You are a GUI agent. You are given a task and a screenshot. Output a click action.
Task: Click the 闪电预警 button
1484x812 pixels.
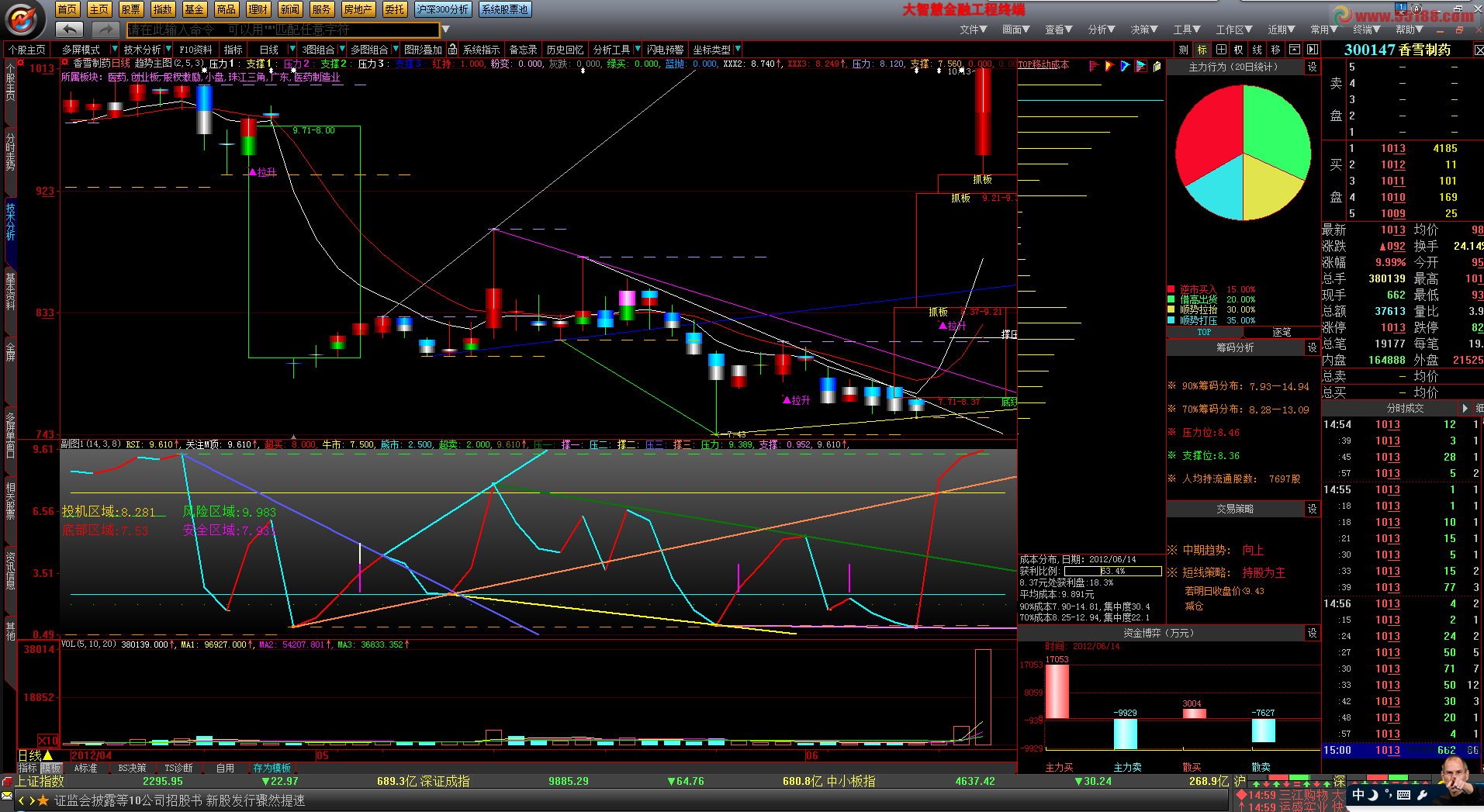click(x=665, y=49)
